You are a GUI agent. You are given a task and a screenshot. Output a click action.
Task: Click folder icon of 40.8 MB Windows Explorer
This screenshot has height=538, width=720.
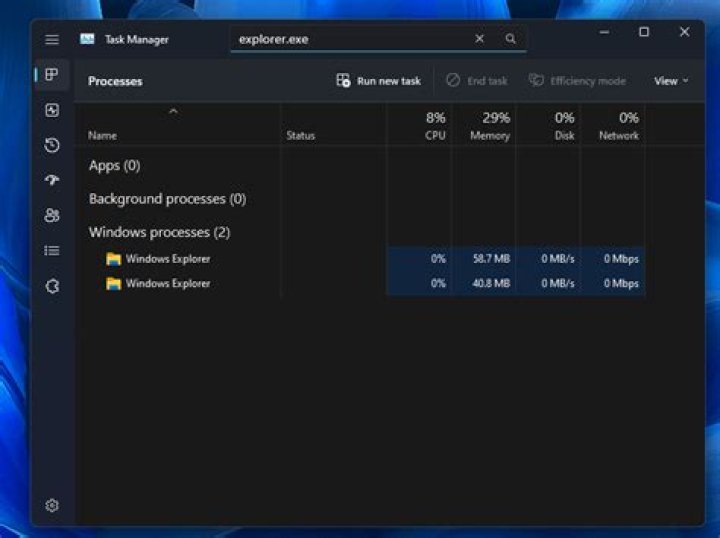pos(113,284)
